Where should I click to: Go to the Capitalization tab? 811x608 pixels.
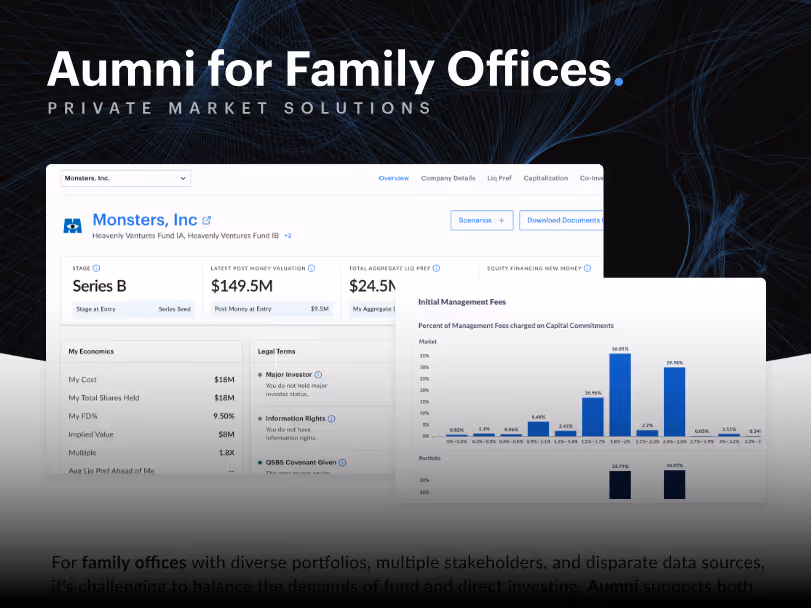coord(546,178)
